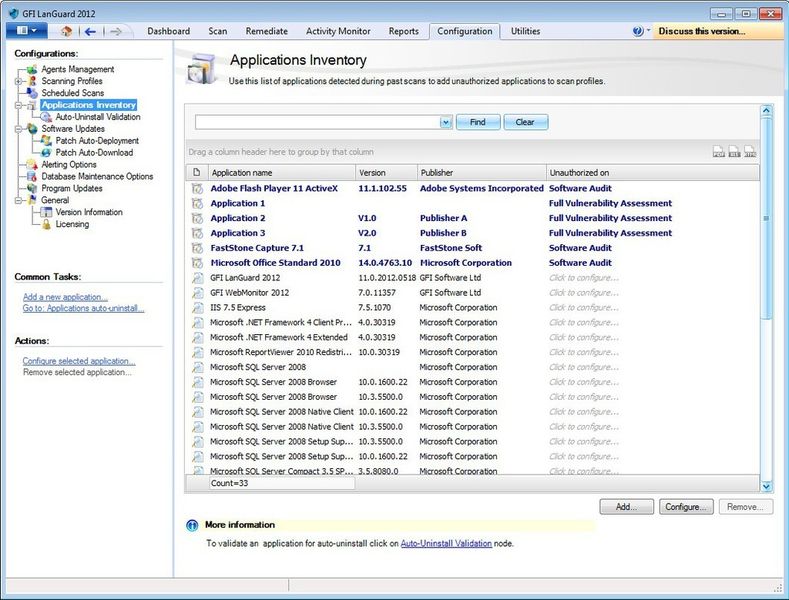Open the Utilities tab
The height and width of the screenshot is (600, 789).
coord(525,31)
